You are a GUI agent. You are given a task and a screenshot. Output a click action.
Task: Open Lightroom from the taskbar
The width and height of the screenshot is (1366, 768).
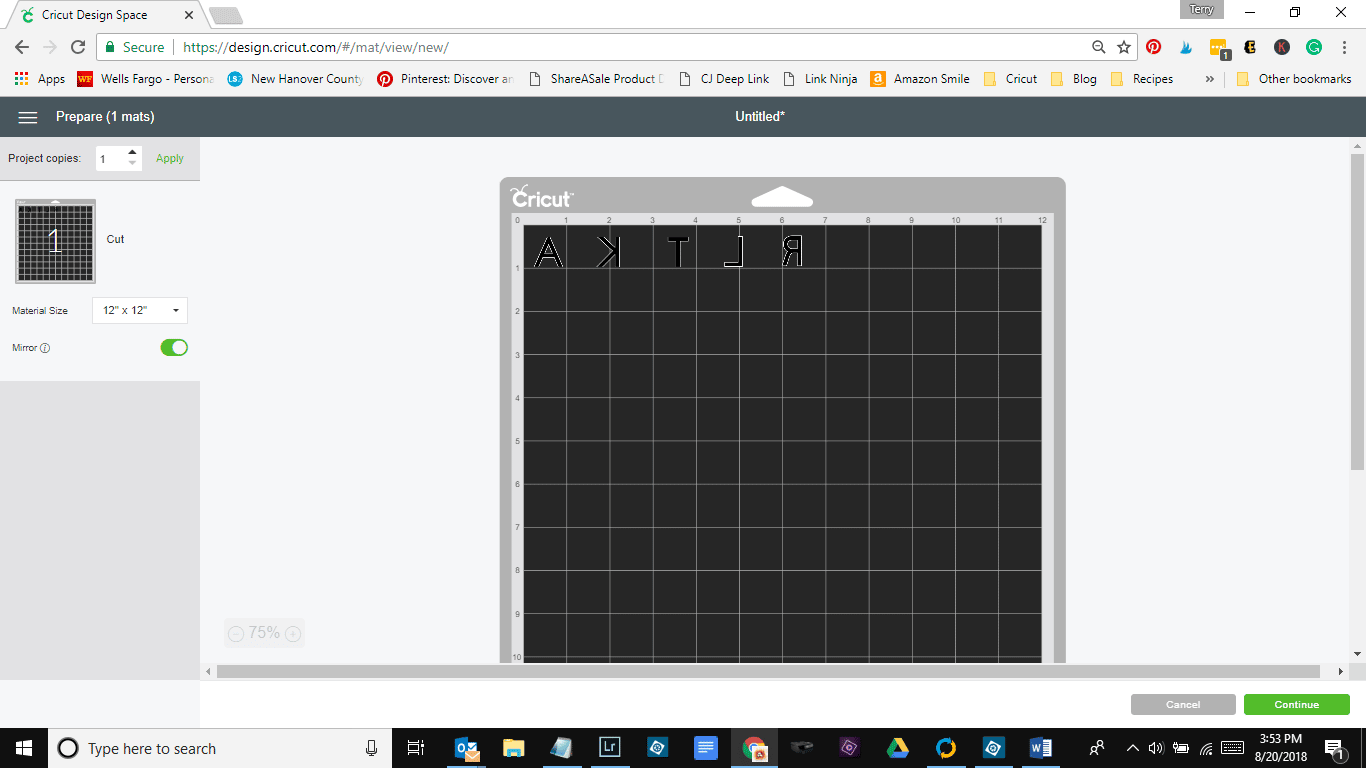609,747
